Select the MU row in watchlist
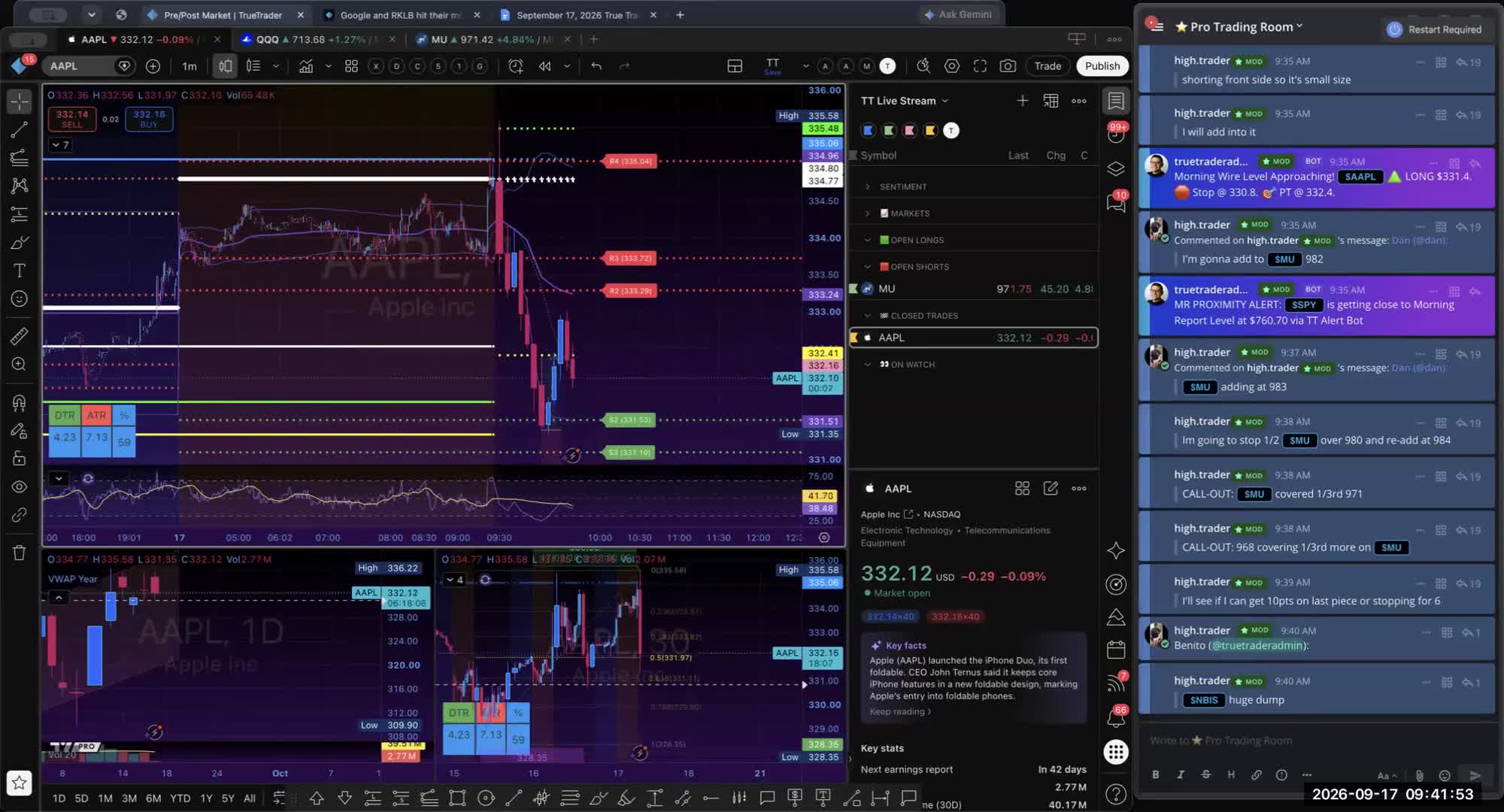1504x812 pixels. tap(973, 289)
